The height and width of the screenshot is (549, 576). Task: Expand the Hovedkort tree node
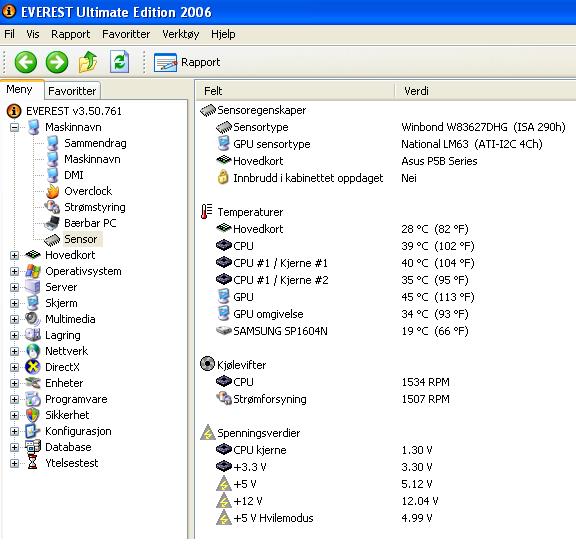[14, 255]
